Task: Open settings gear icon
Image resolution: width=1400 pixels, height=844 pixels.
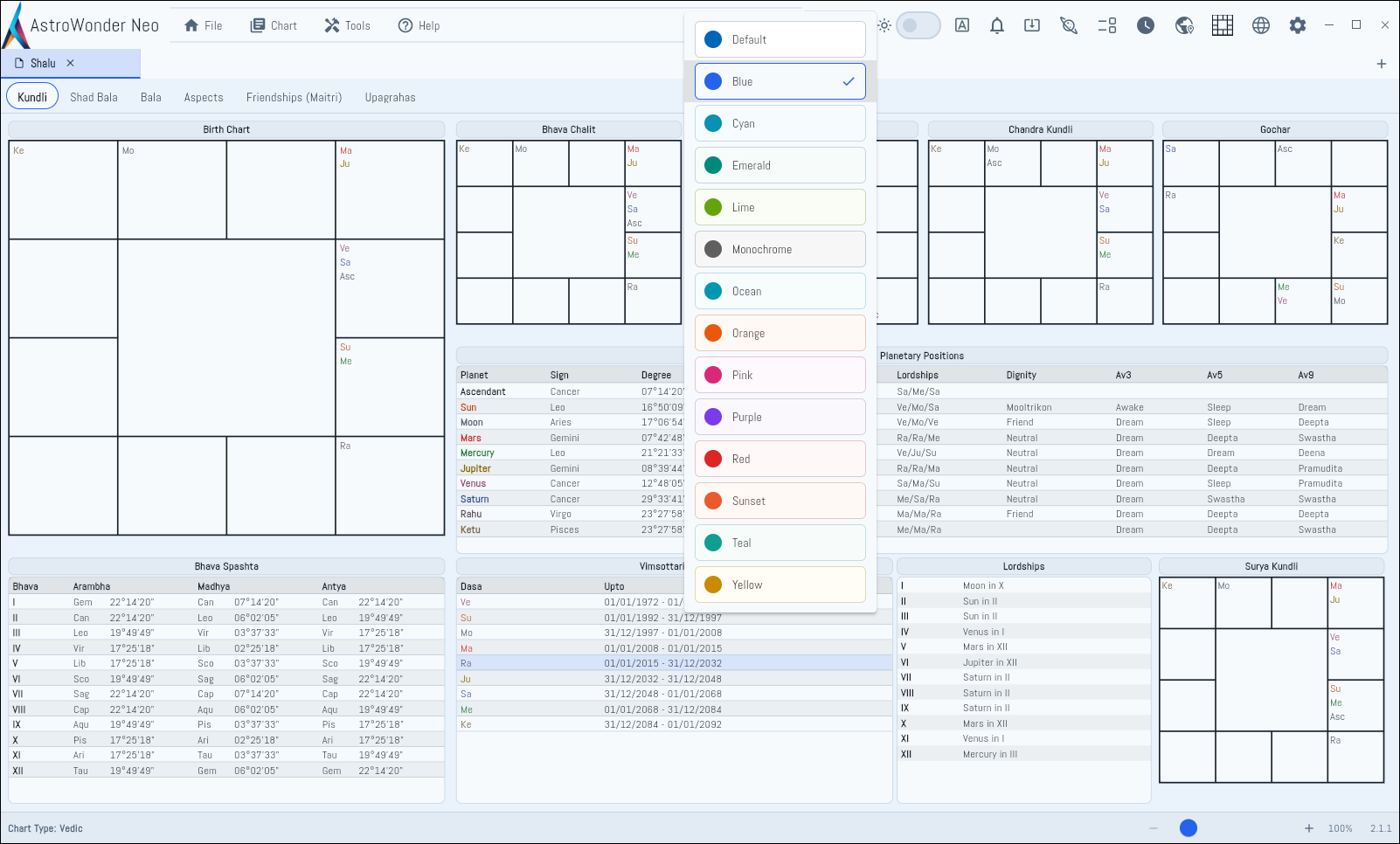Action: click(x=1298, y=25)
